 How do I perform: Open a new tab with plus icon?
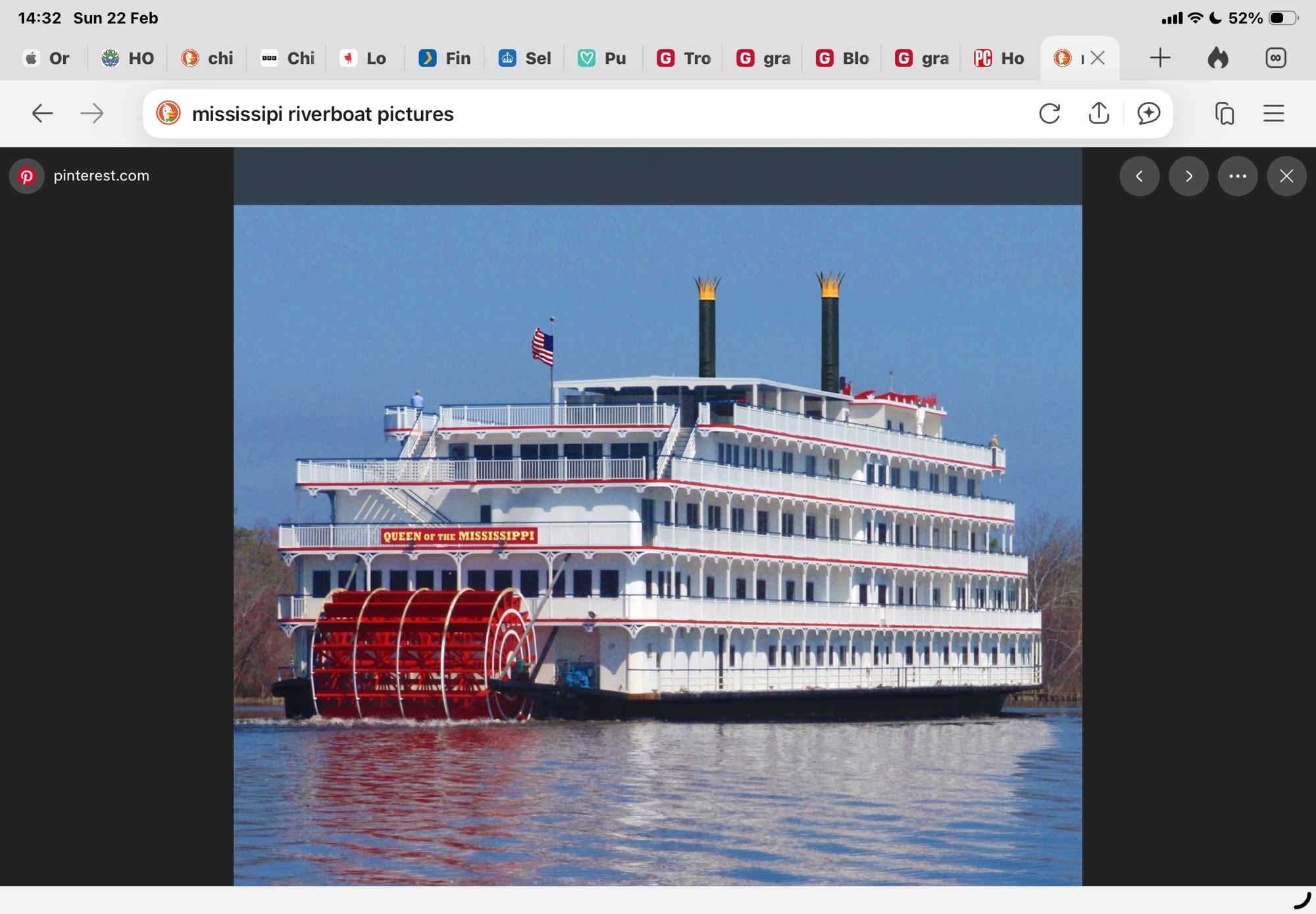[1161, 58]
